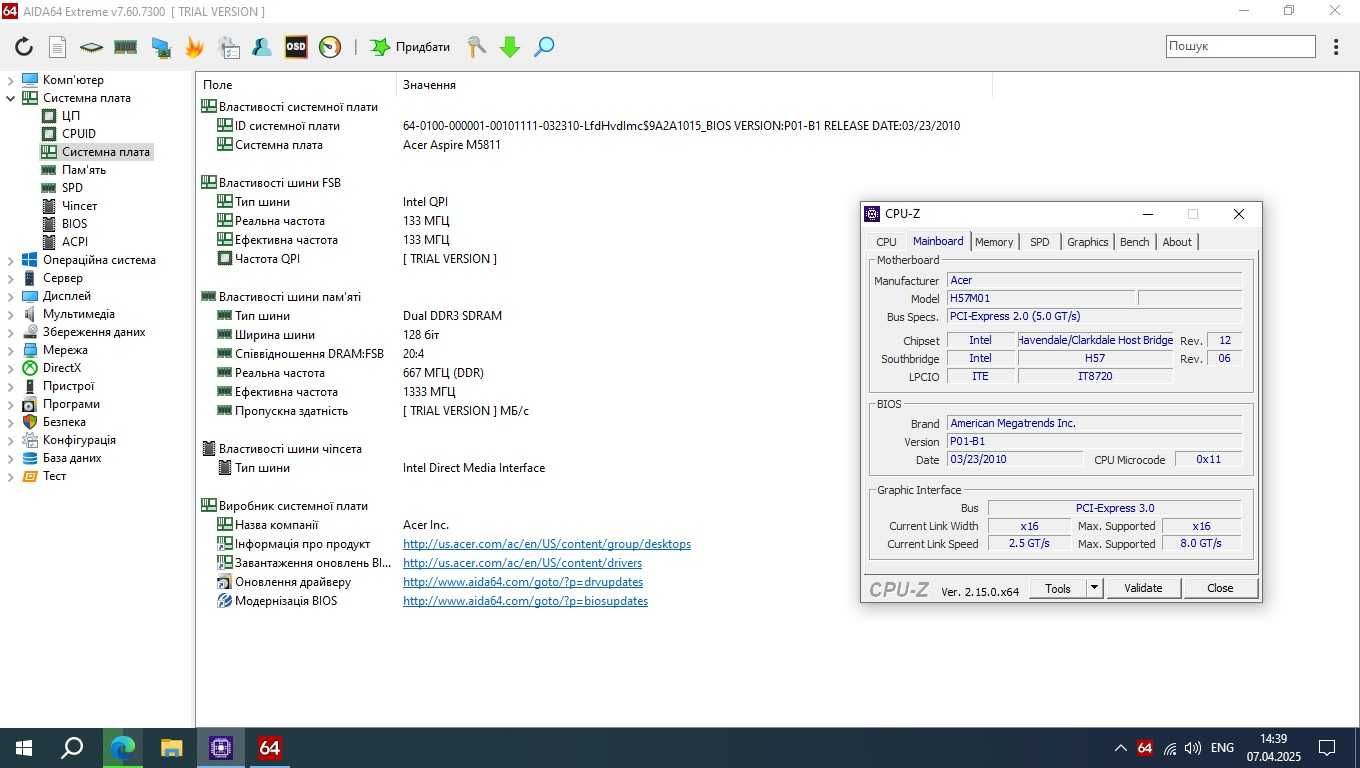Switch to the Graphics tab in CPU-Z
Screen dimensions: 1360x768
(x=1087, y=242)
